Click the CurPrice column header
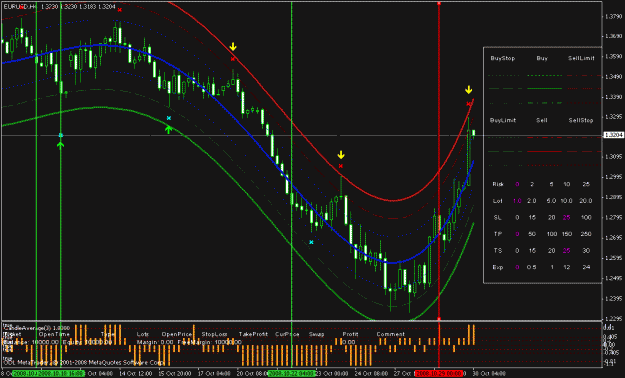Image resolution: width=625 pixels, height=378 pixels. [287, 334]
